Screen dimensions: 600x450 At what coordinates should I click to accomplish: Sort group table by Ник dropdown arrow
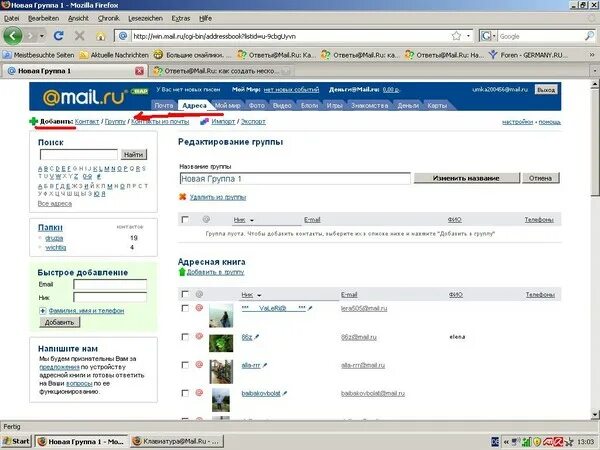(x=252, y=220)
